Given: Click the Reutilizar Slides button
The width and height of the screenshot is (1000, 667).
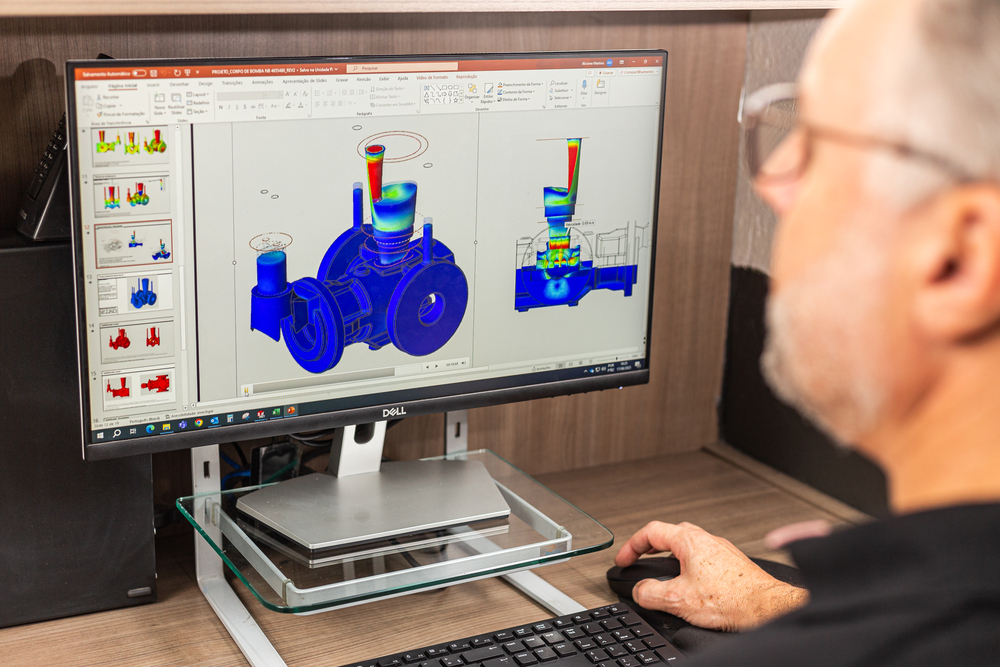Looking at the screenshot, I should pyautogui.click(x=177, y=103).
